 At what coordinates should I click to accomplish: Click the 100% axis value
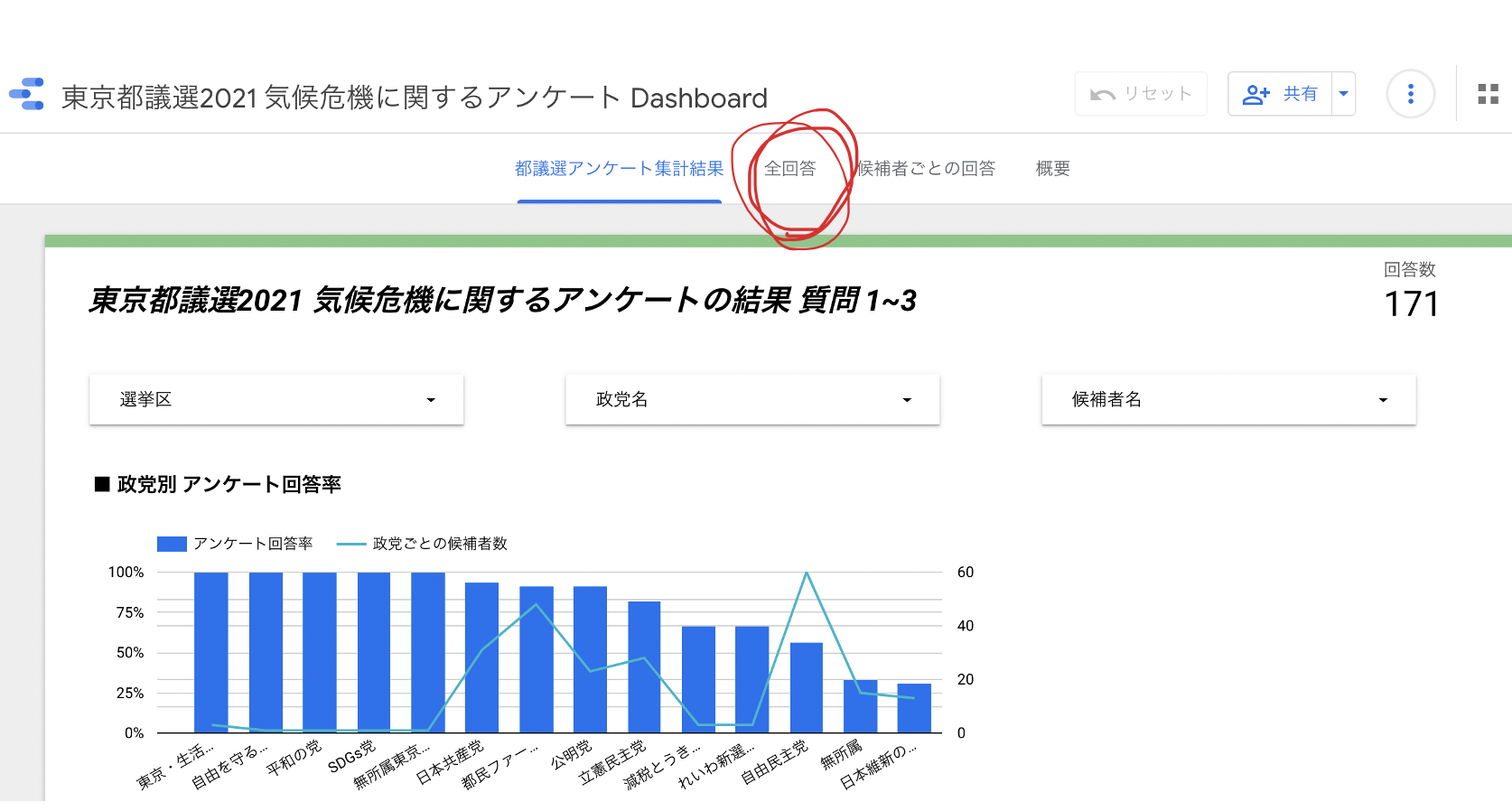126,573
